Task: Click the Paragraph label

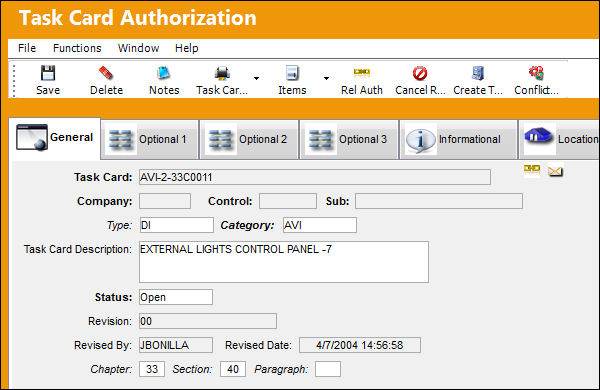Action: tap(281, 369)
